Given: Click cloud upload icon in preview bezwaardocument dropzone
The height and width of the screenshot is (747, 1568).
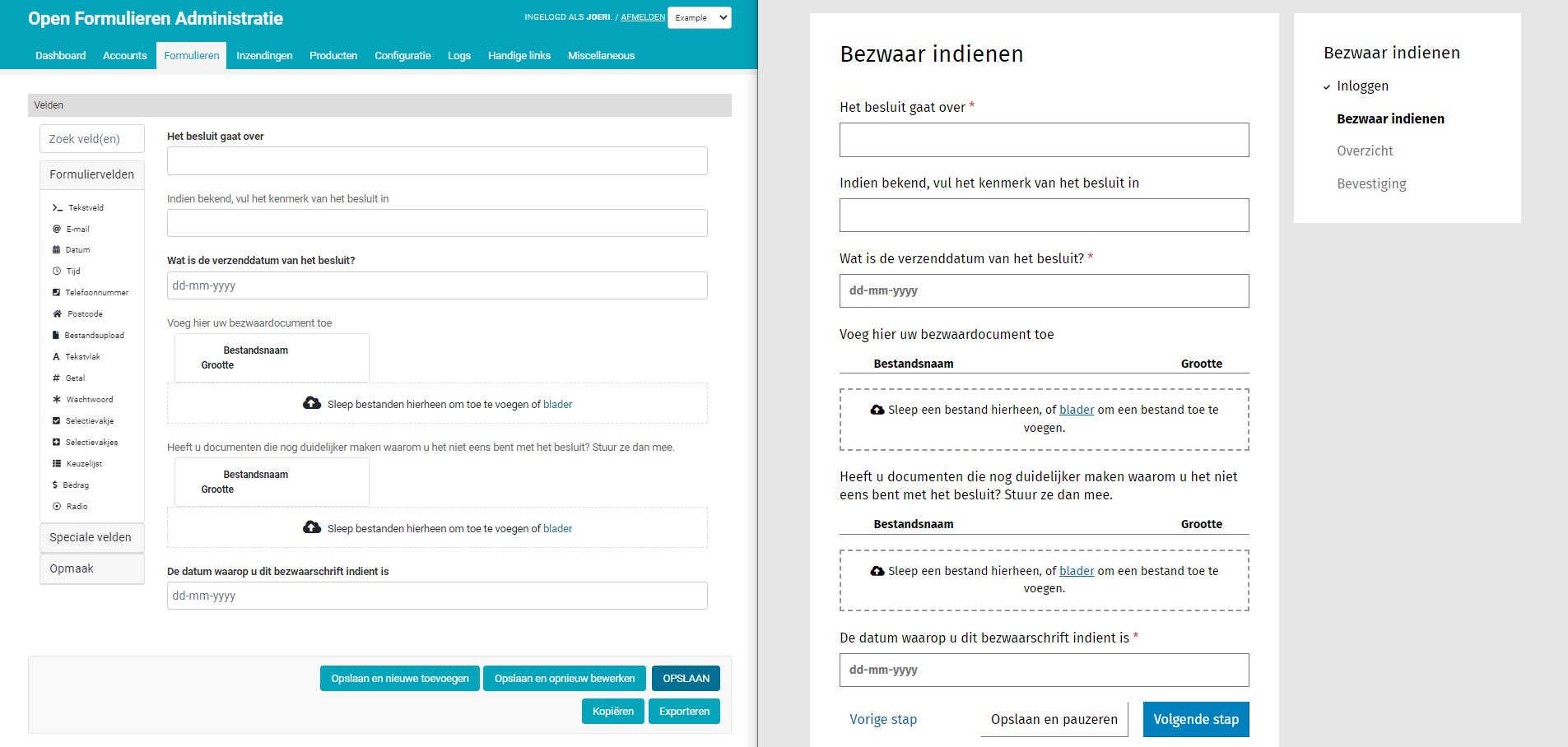Looking at the screenshot, I should coord(877,410).
